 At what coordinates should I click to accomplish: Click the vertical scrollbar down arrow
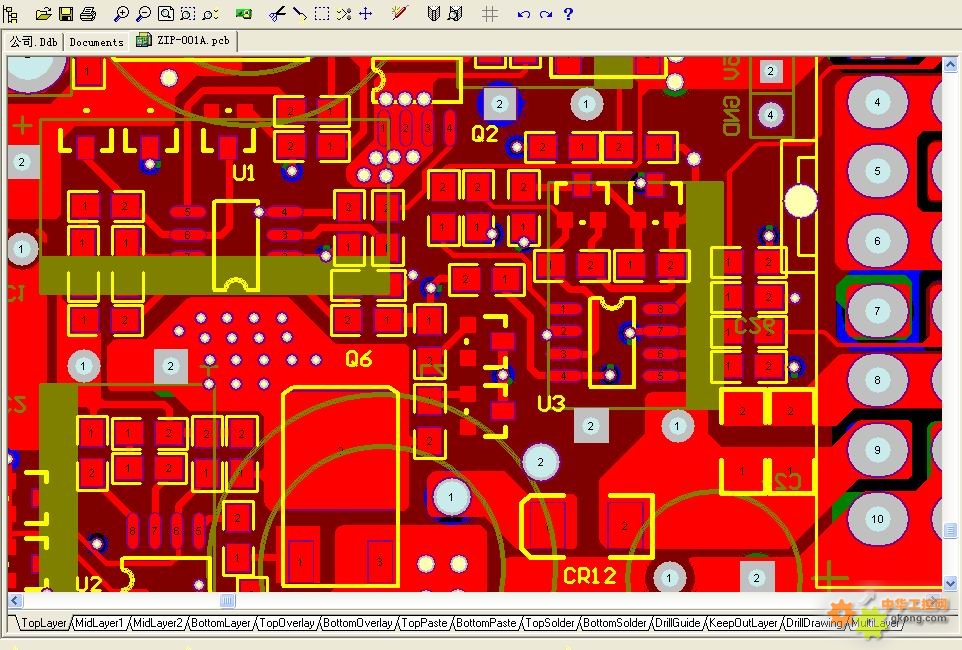(x=950, y=583)
